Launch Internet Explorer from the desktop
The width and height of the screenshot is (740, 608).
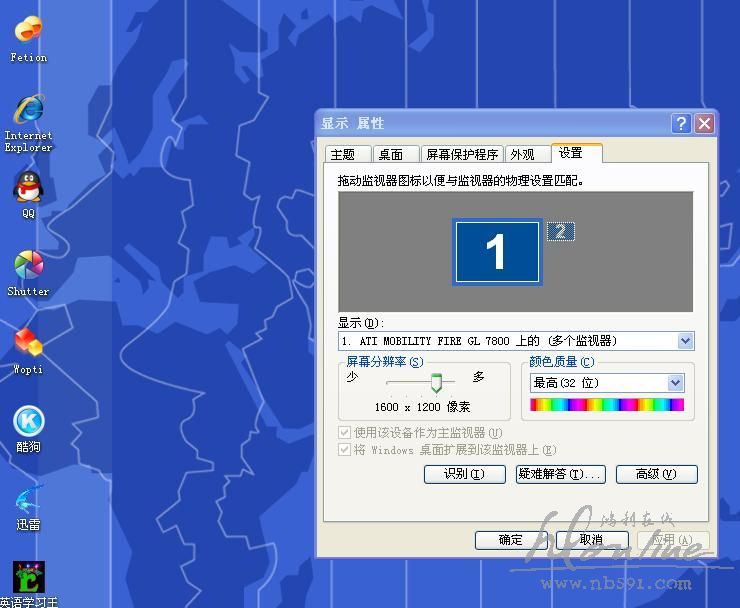[x=28, y=110]
